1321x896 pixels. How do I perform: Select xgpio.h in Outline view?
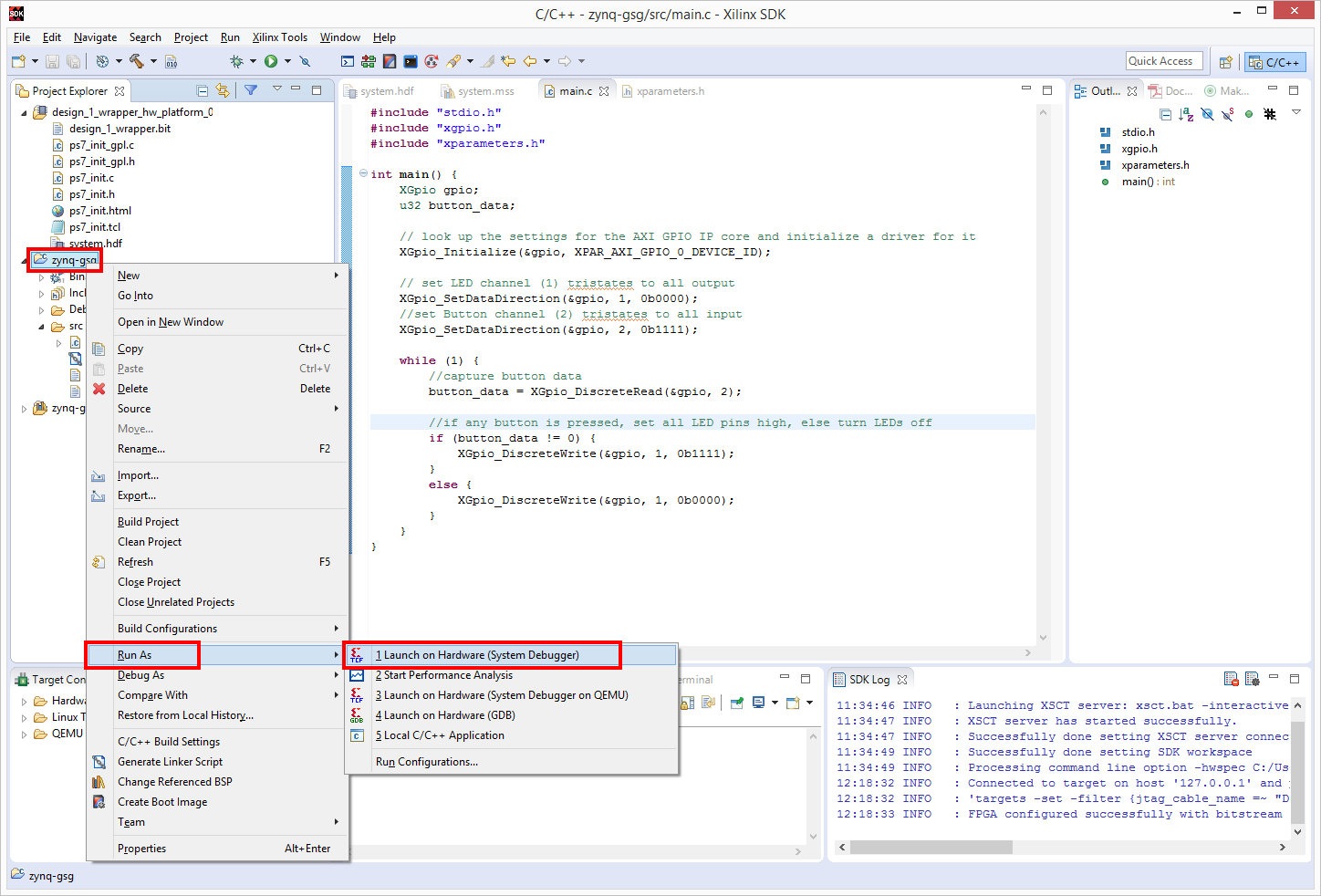[1129, 149]
